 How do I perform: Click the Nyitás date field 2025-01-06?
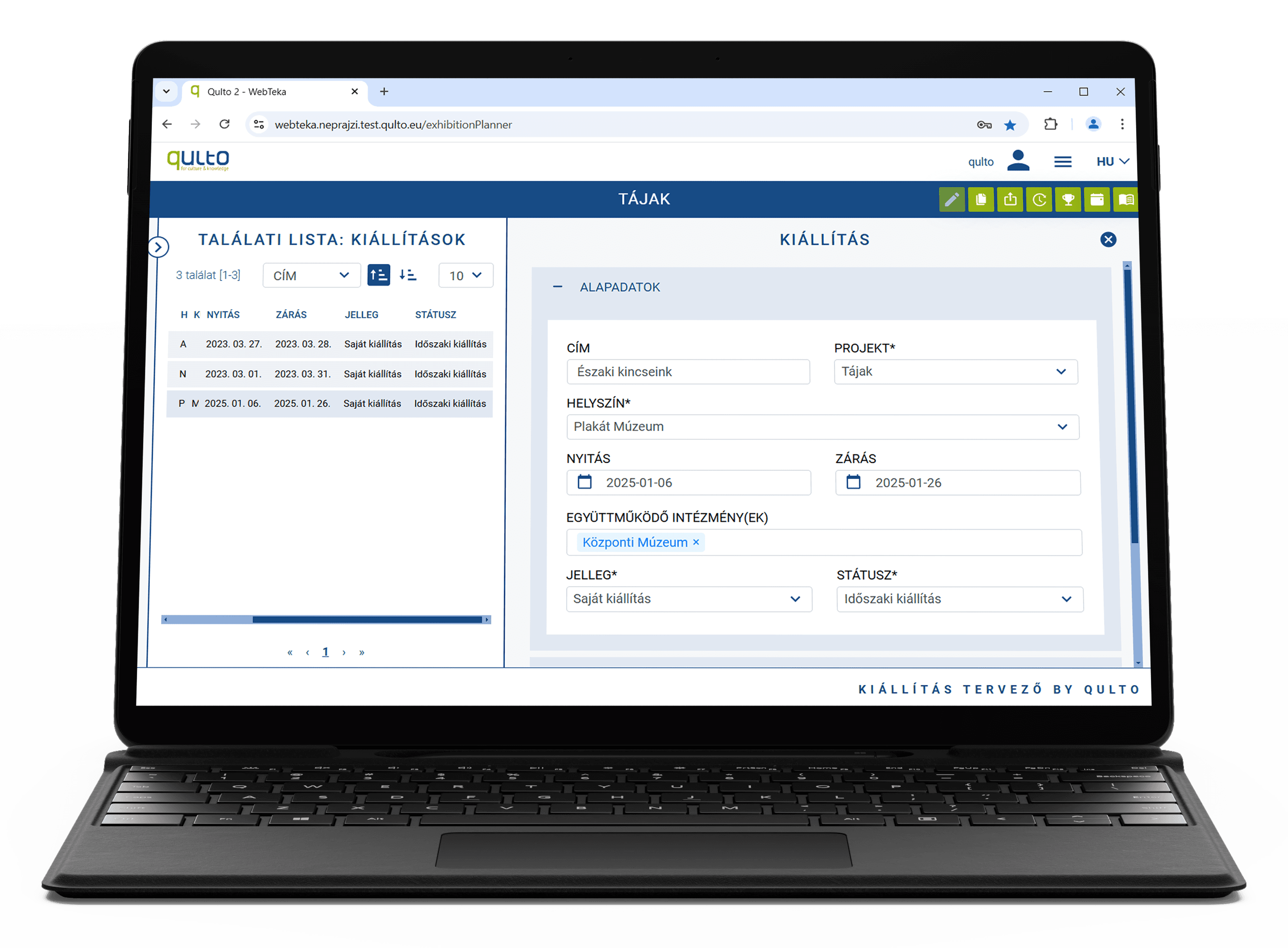point(689,483)
